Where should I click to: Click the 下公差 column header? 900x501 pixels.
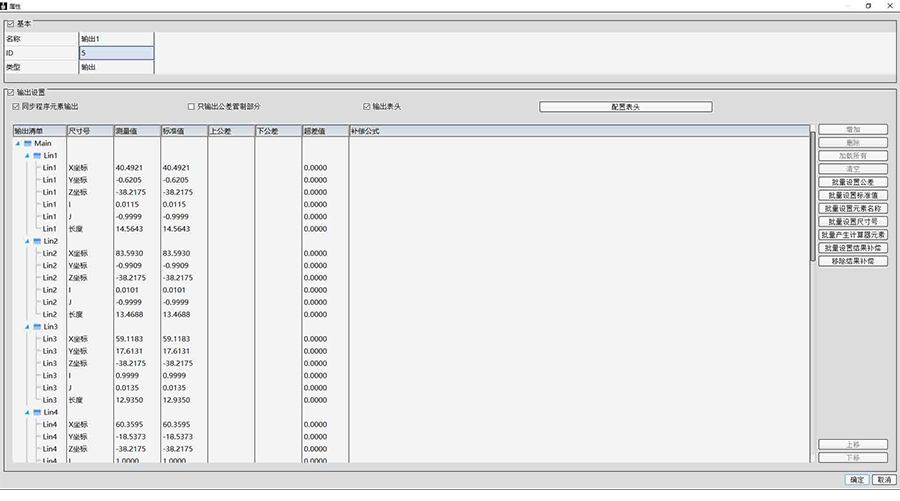(278, 131)
